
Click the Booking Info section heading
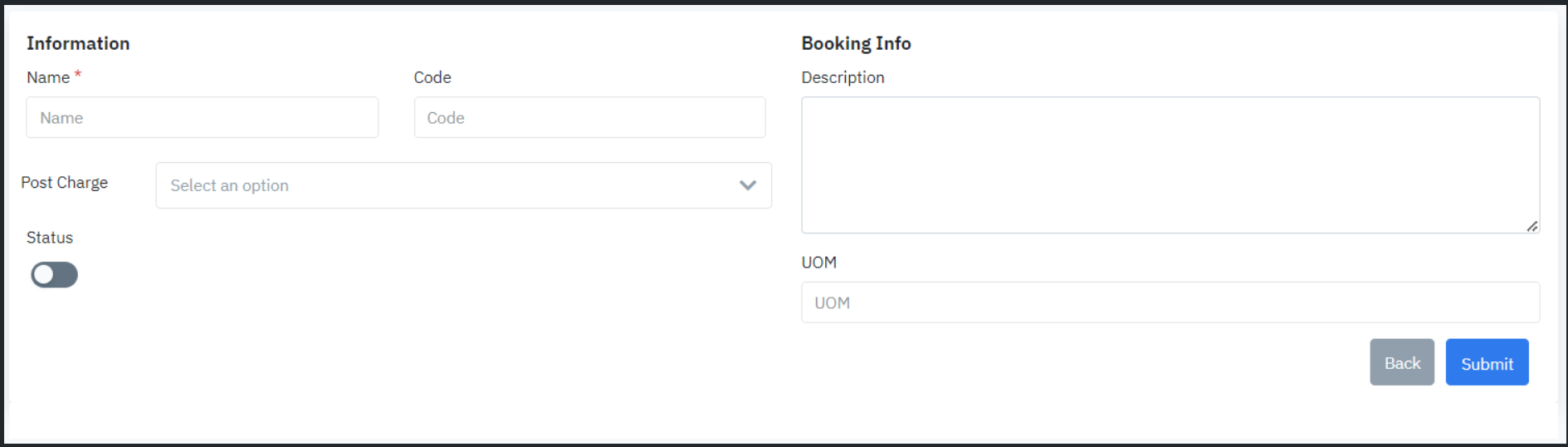click(856, 43)
